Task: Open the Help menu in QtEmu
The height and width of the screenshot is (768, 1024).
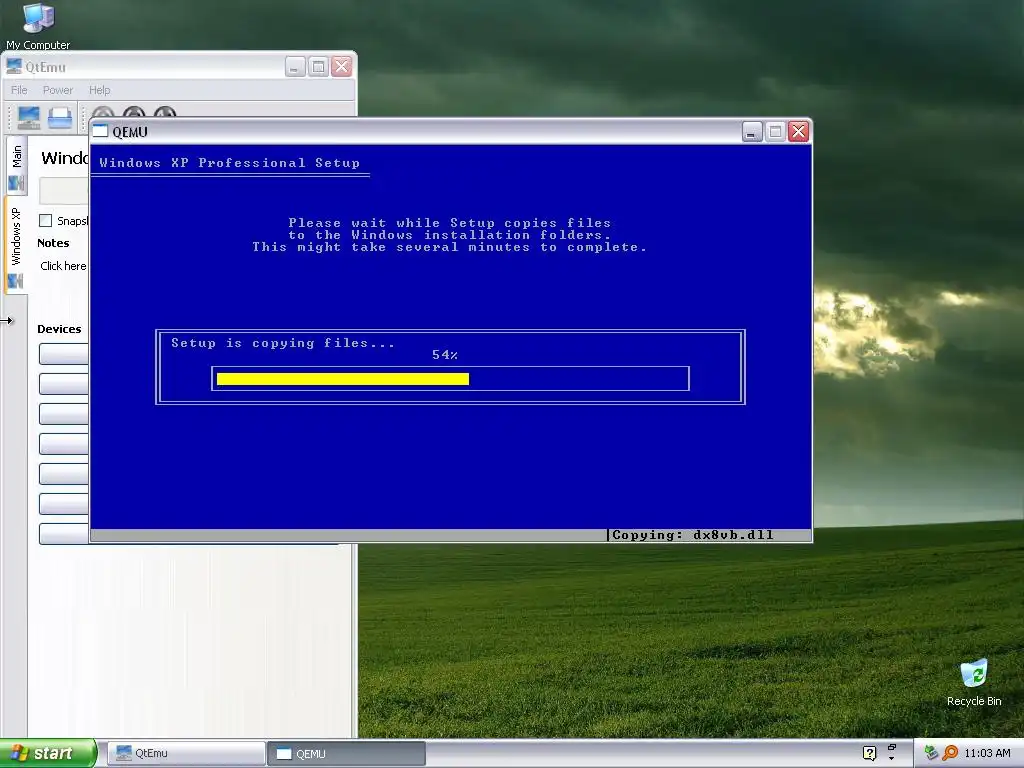Action: [x=99, y=90]
